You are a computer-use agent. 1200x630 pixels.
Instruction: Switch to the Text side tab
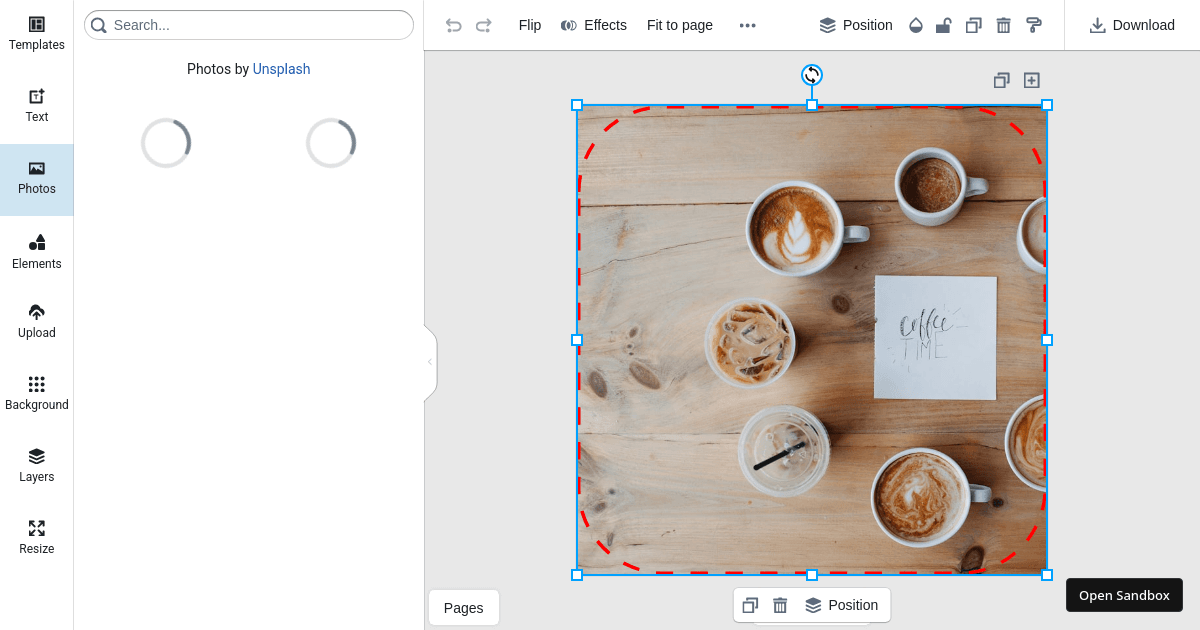click(x=37, y=106)
